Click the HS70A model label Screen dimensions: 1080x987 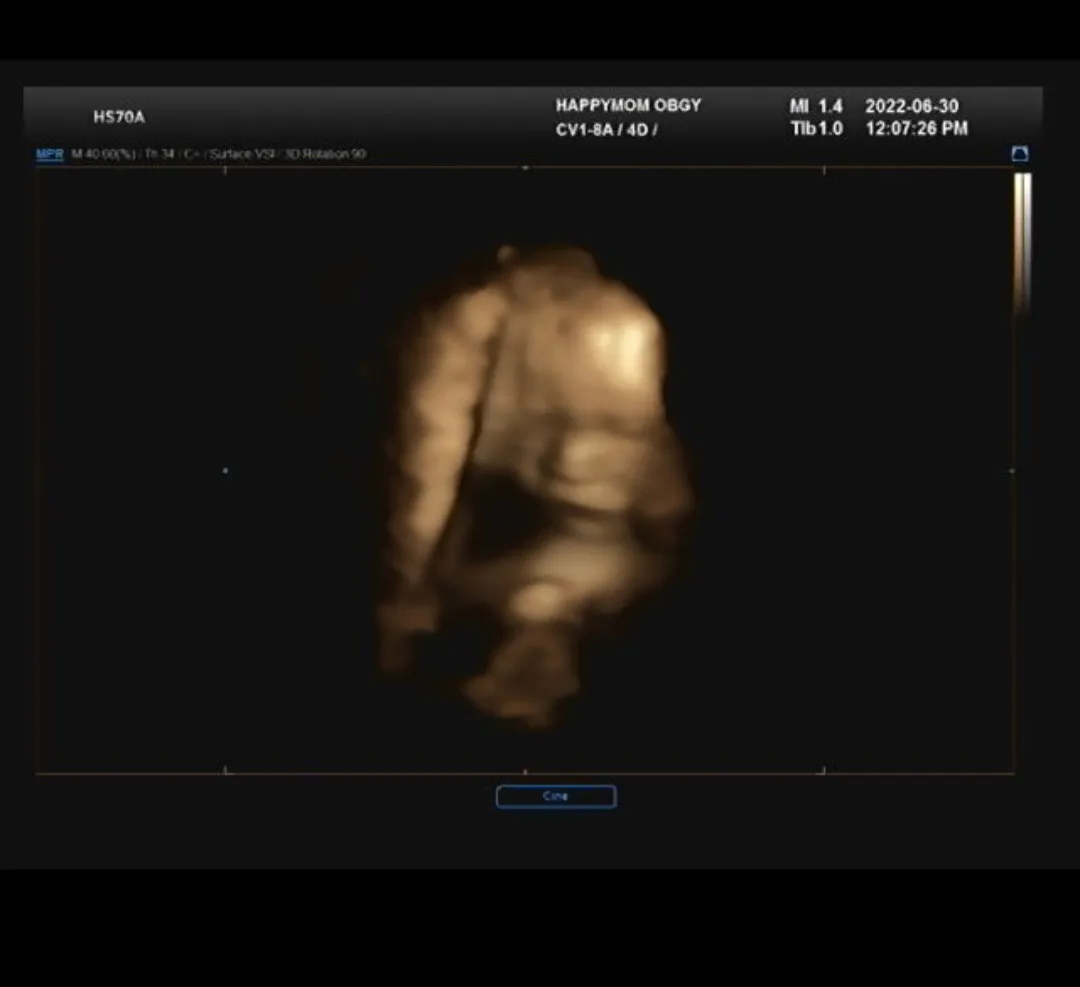[119, 117]
